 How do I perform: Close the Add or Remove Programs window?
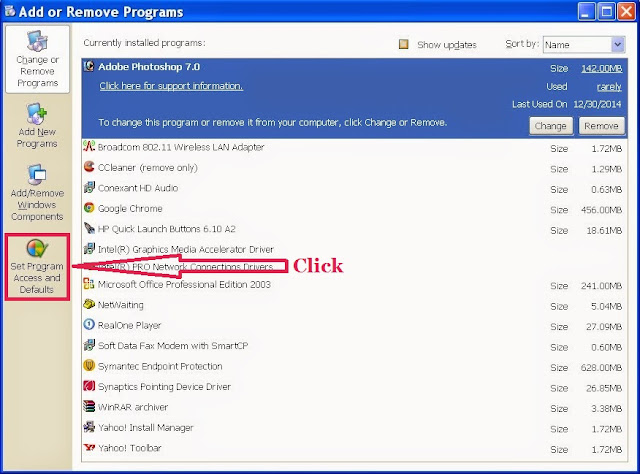point(626,11)
